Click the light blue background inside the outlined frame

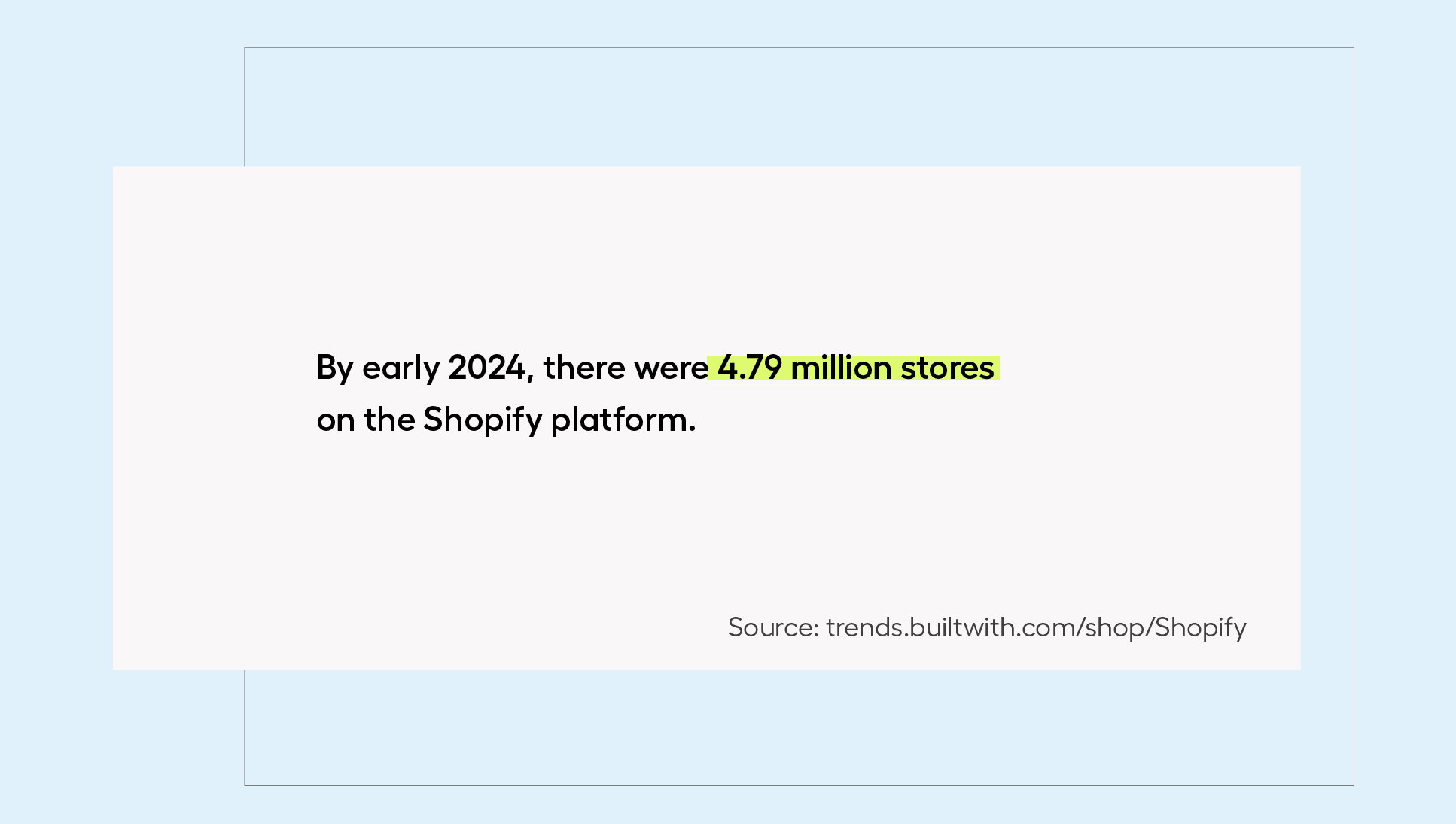click(799, 107)
